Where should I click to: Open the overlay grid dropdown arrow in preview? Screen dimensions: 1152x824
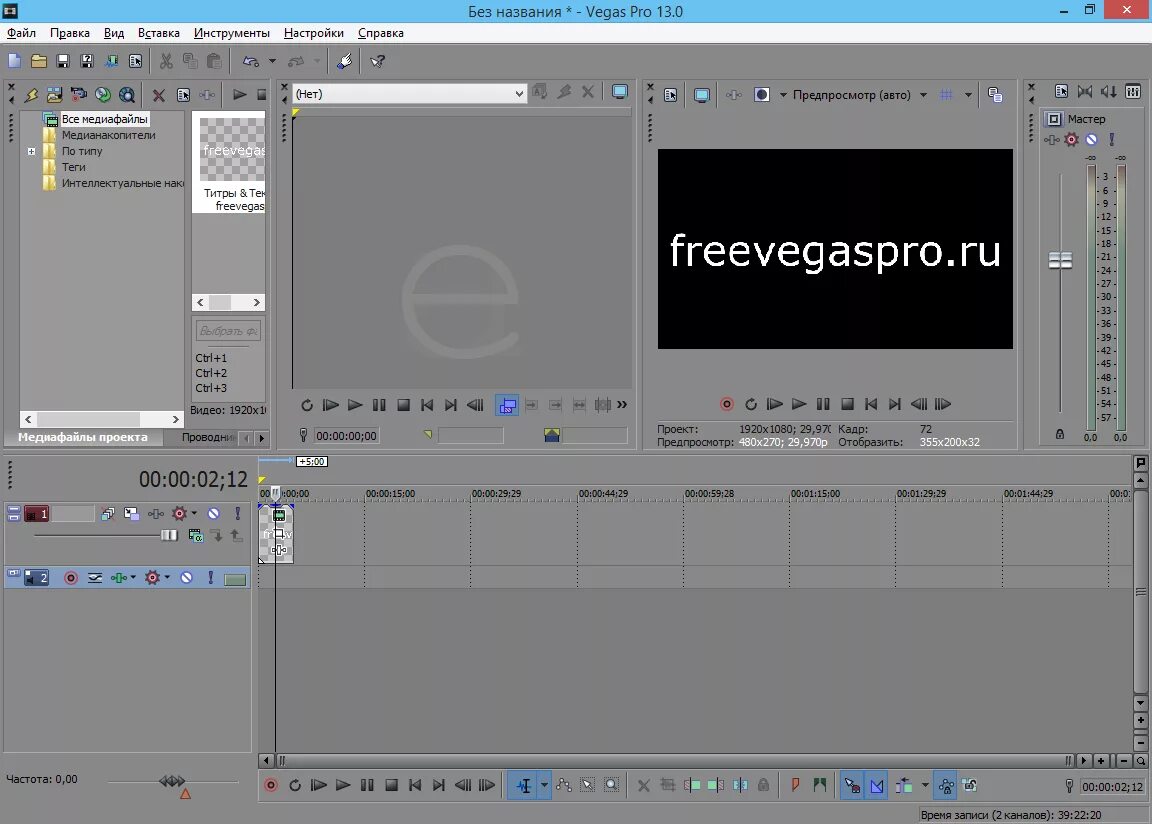pos(968,95)
